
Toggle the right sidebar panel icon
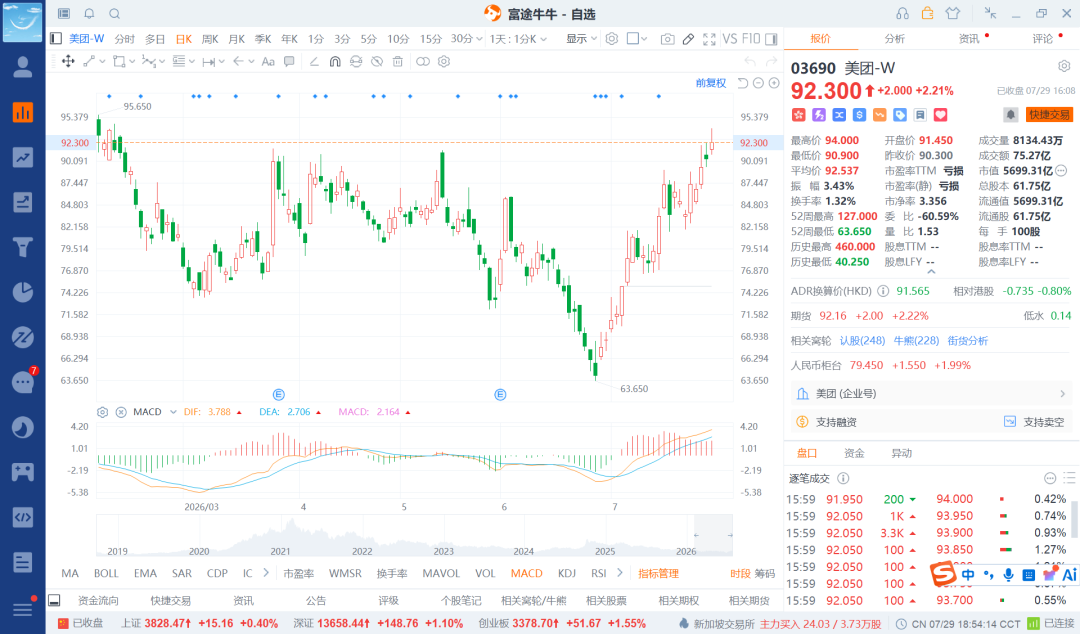[x=771, y=39]
